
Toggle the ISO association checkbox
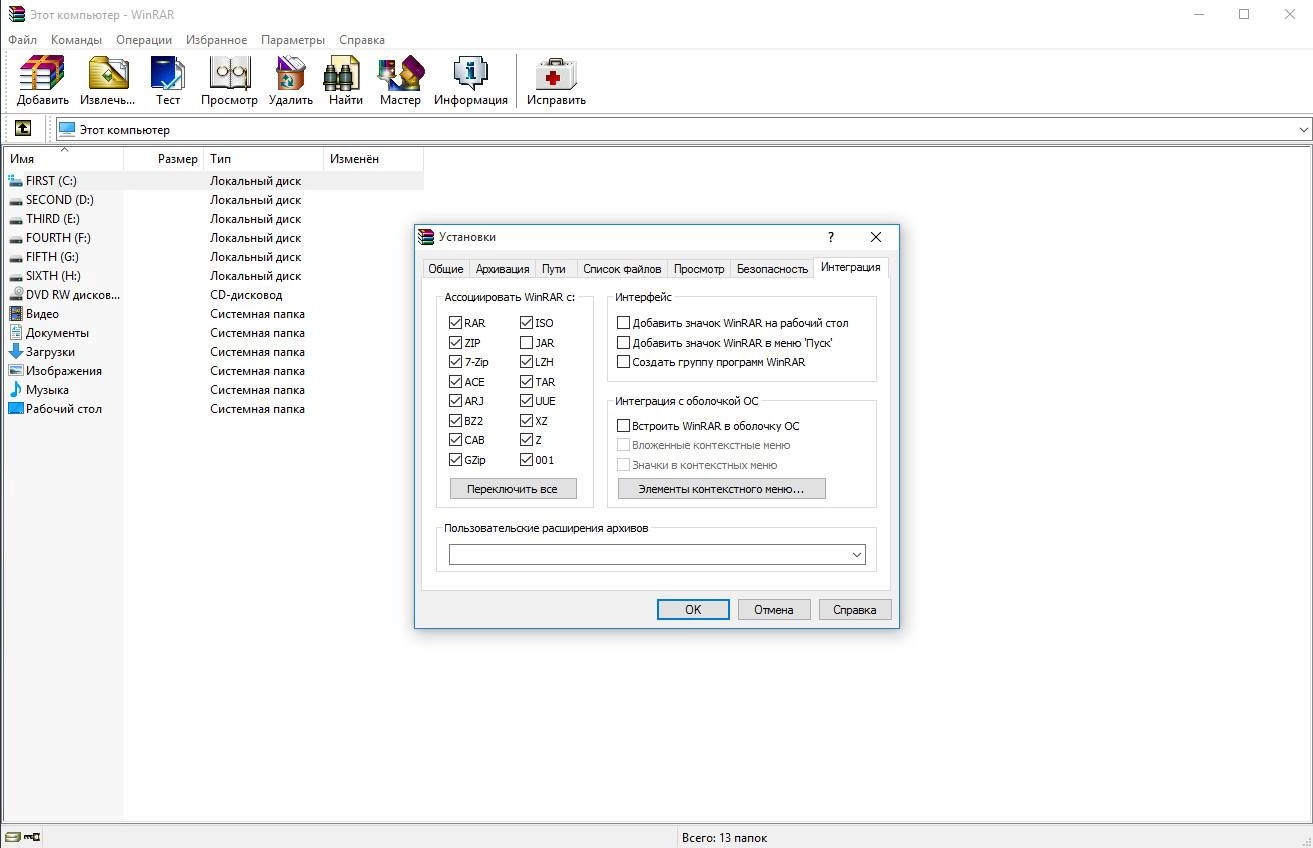pyautogui.click(x=526, y=323)
